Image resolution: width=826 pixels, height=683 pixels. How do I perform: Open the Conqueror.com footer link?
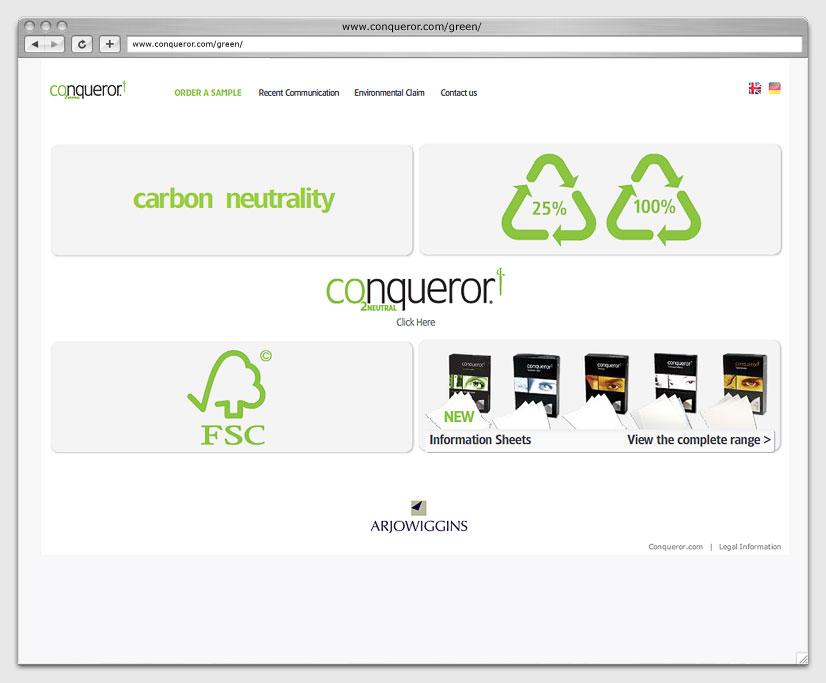(675, 547)
